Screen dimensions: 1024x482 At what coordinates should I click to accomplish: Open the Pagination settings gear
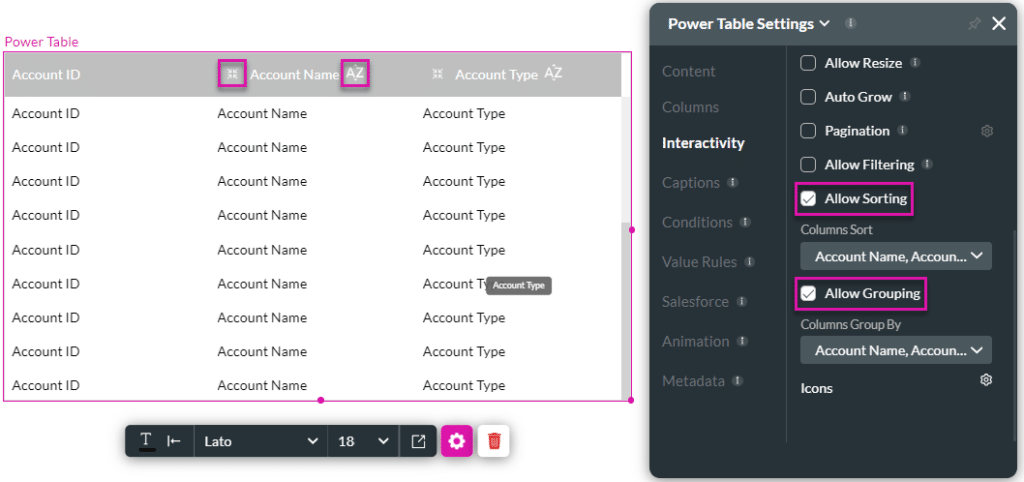coord(986,131)
